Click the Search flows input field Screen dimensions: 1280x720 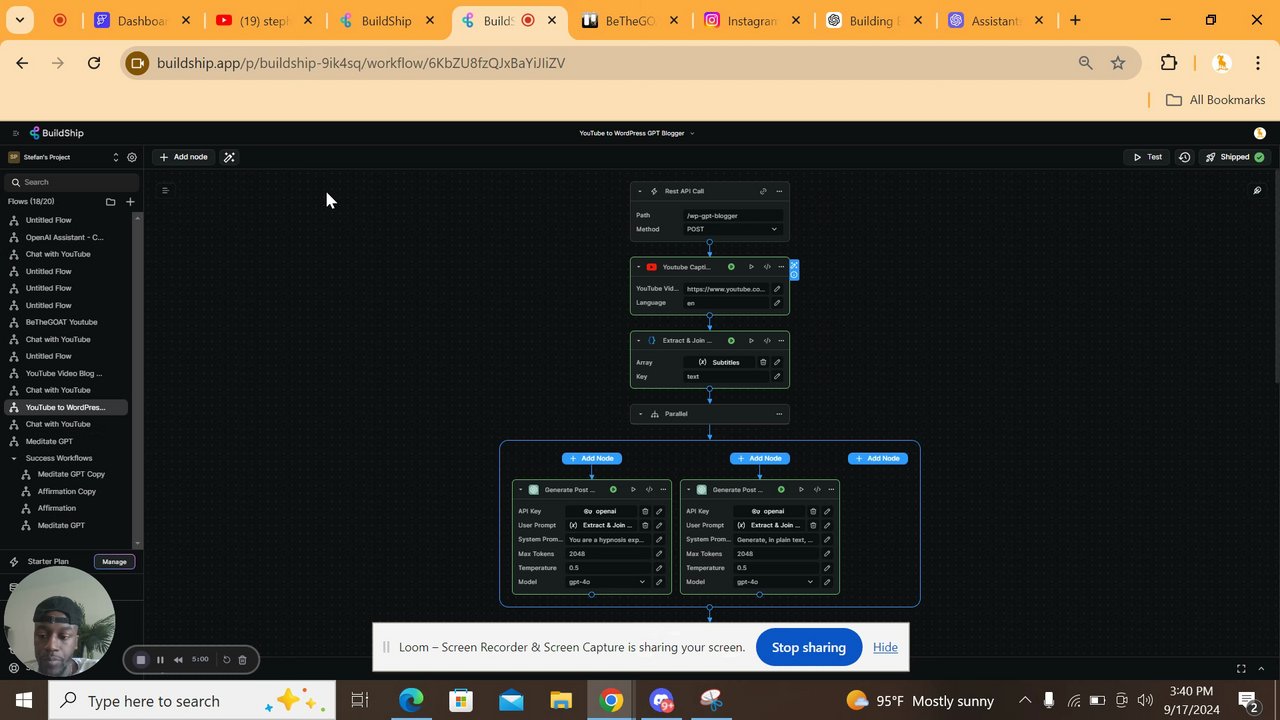[x=70, y=182]
